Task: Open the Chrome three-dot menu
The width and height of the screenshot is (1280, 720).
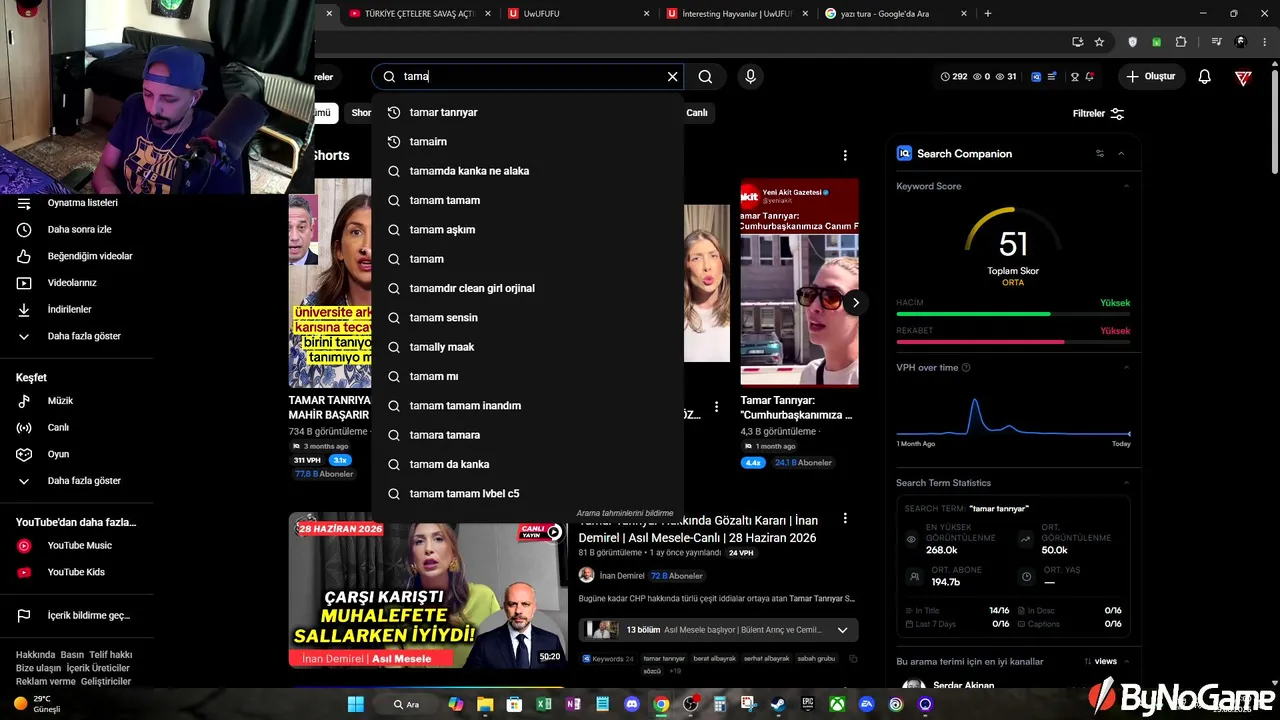Action: [x=1263, y=42]
